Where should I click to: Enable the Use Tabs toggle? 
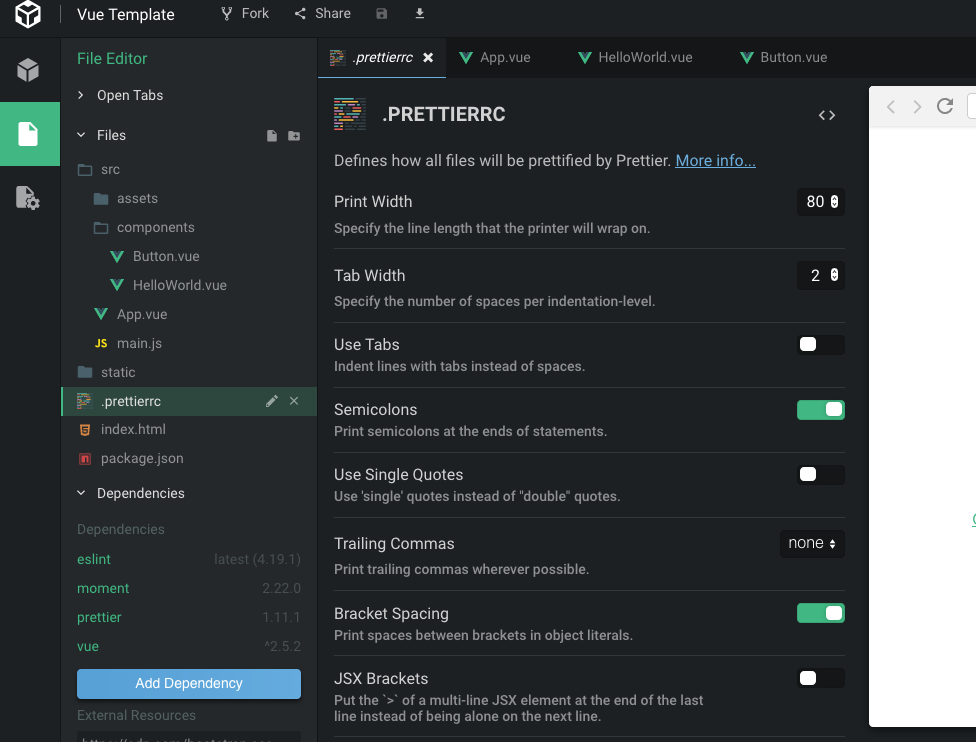pyautogui.click(x=820, y=345)
